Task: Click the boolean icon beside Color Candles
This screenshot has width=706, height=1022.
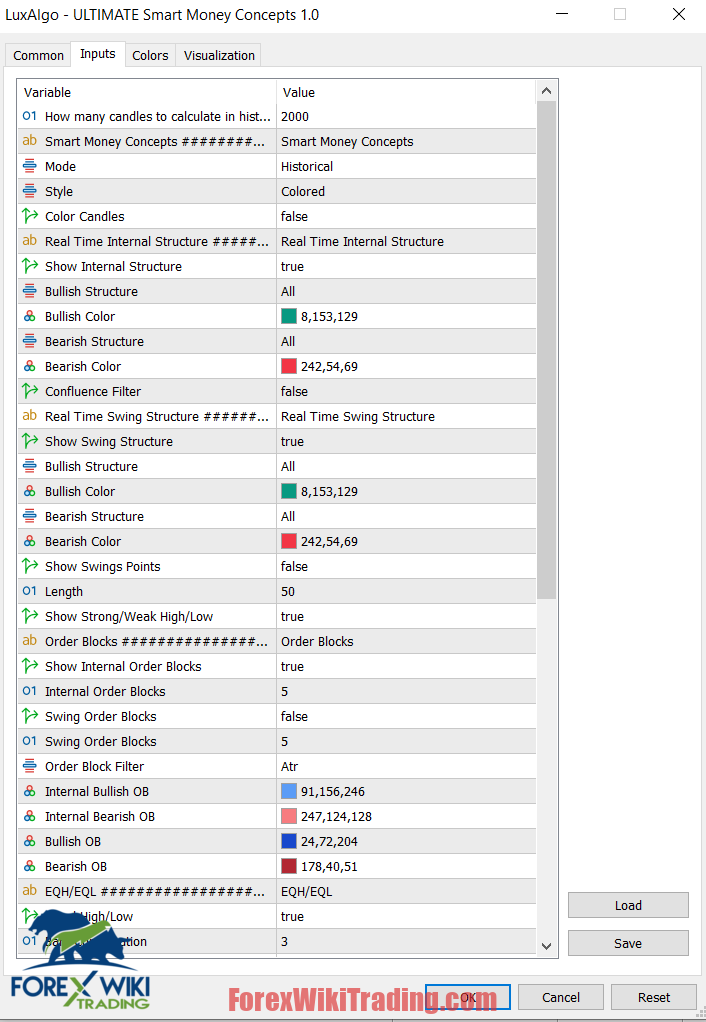Action: pos(29,216)
